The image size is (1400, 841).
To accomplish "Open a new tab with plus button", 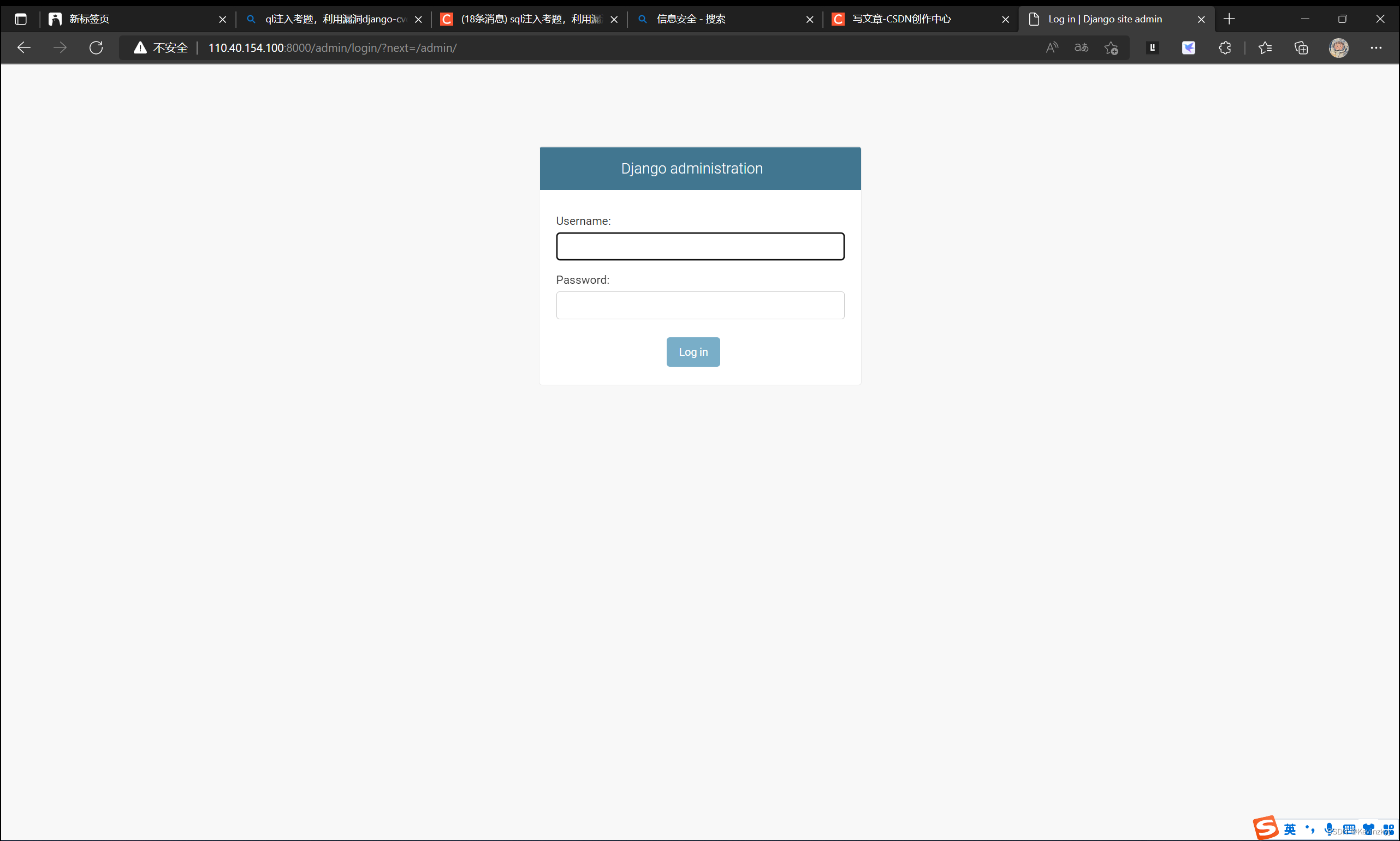I will [x=1229, y=19].
